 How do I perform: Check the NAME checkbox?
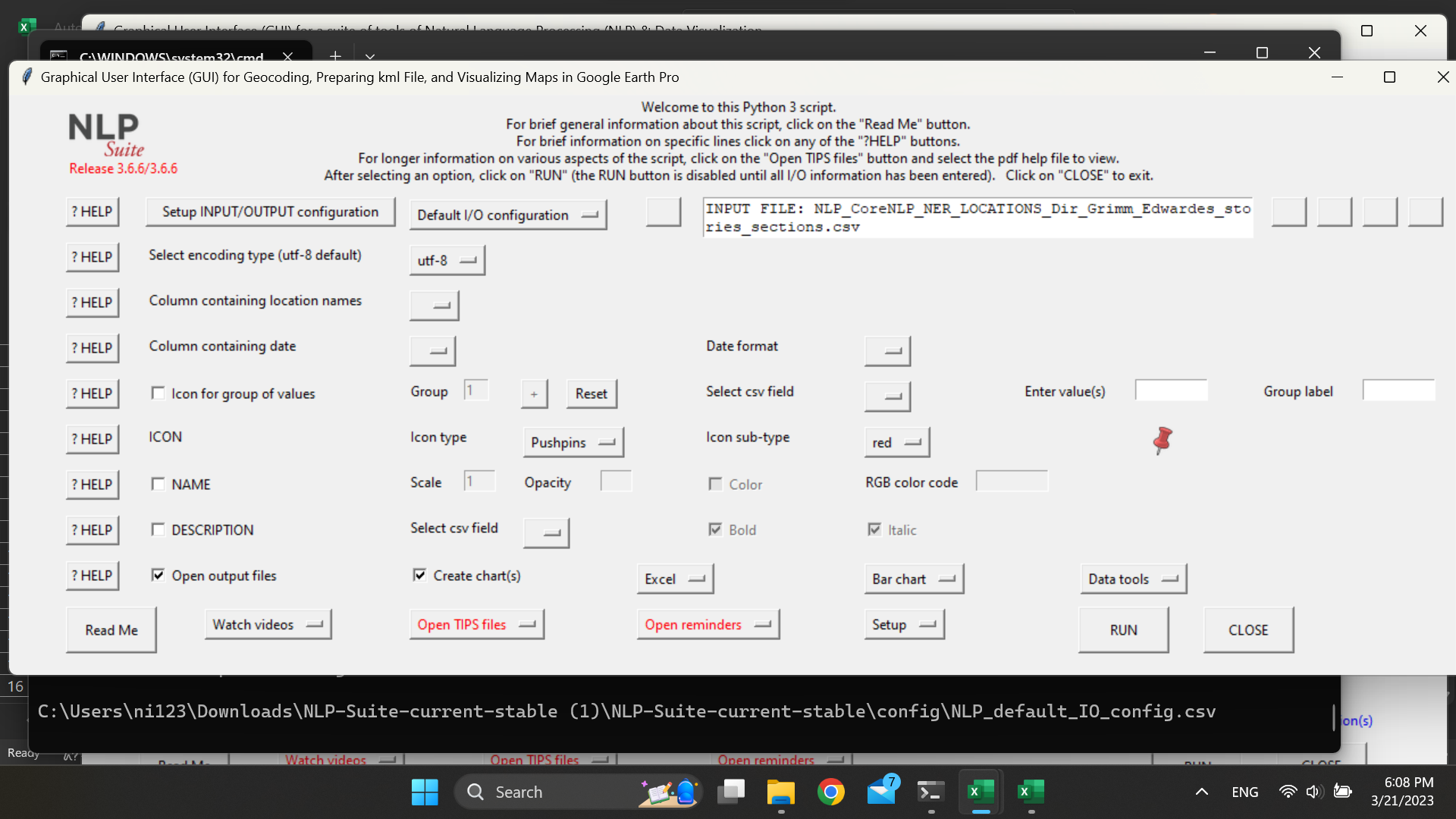point(158,484)
